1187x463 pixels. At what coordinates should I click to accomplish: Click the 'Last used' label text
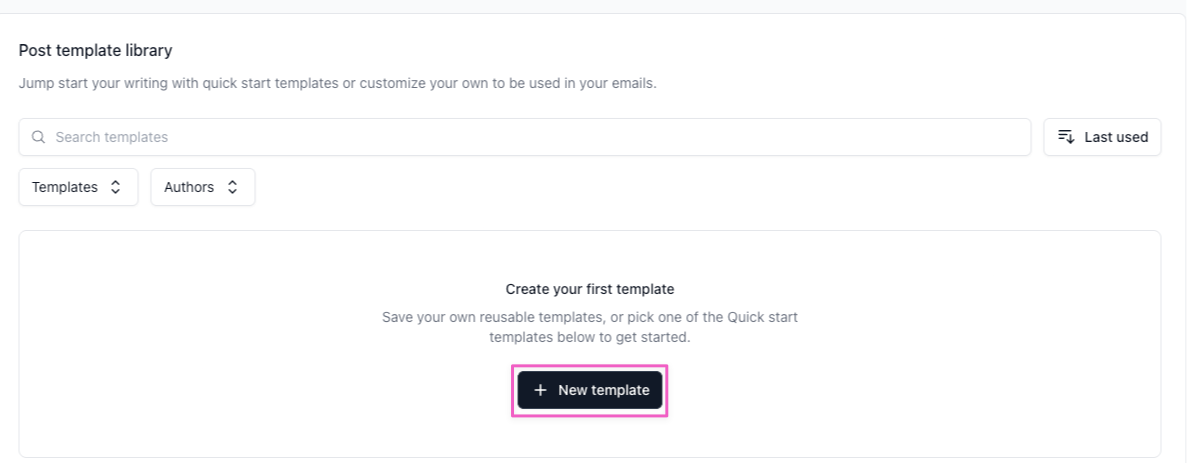tap(1117, 137)
